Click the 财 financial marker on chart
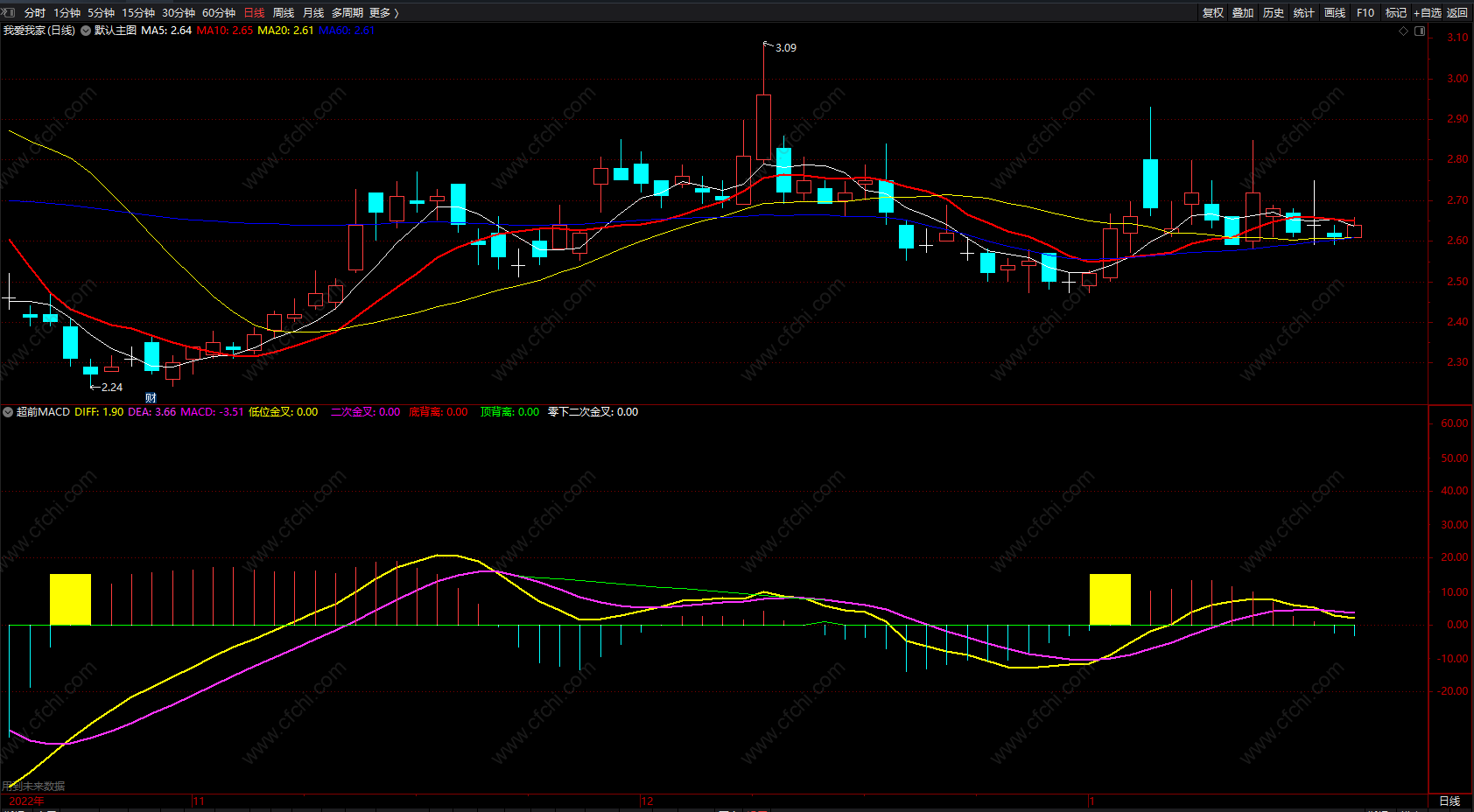 pyautogui.click(x=151, y=398)
